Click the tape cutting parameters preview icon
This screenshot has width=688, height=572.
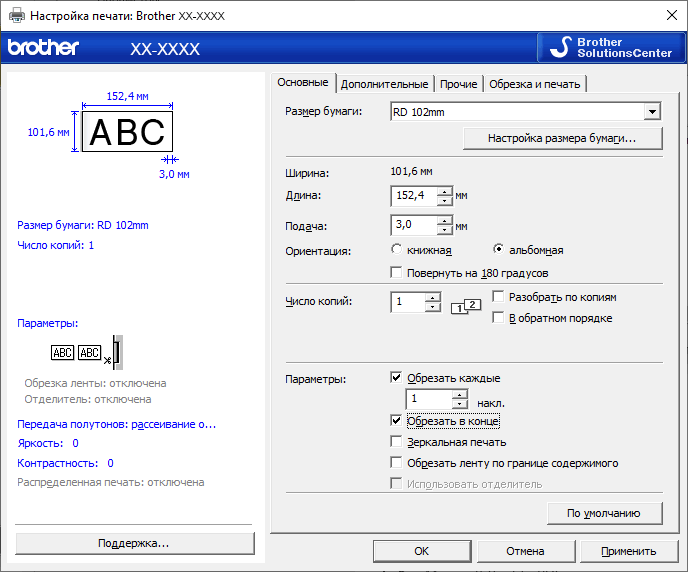[86, 352]
